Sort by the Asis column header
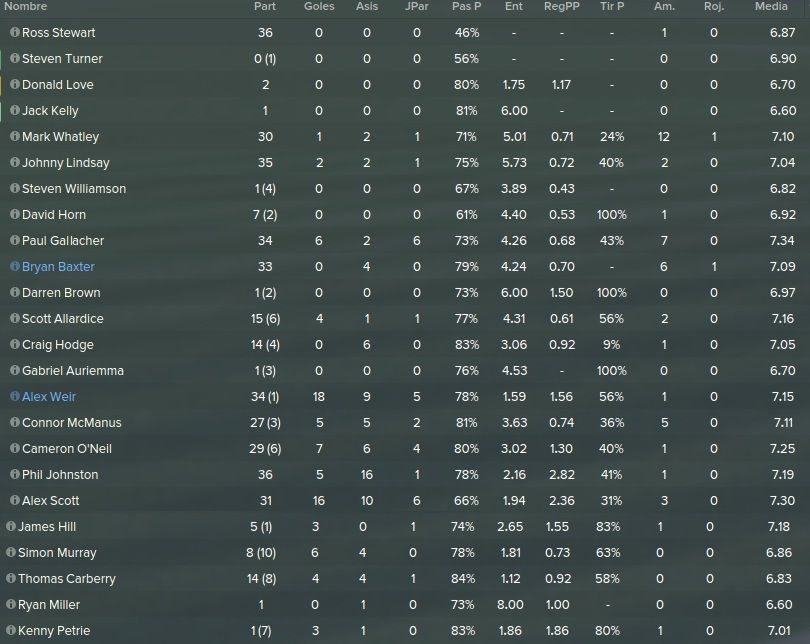Image resolution: width=810 pixels, height=644 pixels. point(367,6)
